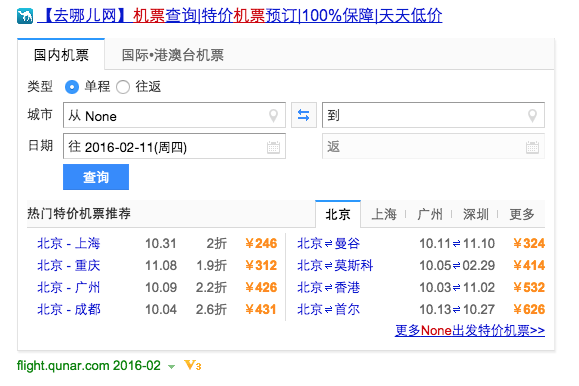Select the 往返 round-trip radio button
Viewport: 579px width, 386px height.
123,87
